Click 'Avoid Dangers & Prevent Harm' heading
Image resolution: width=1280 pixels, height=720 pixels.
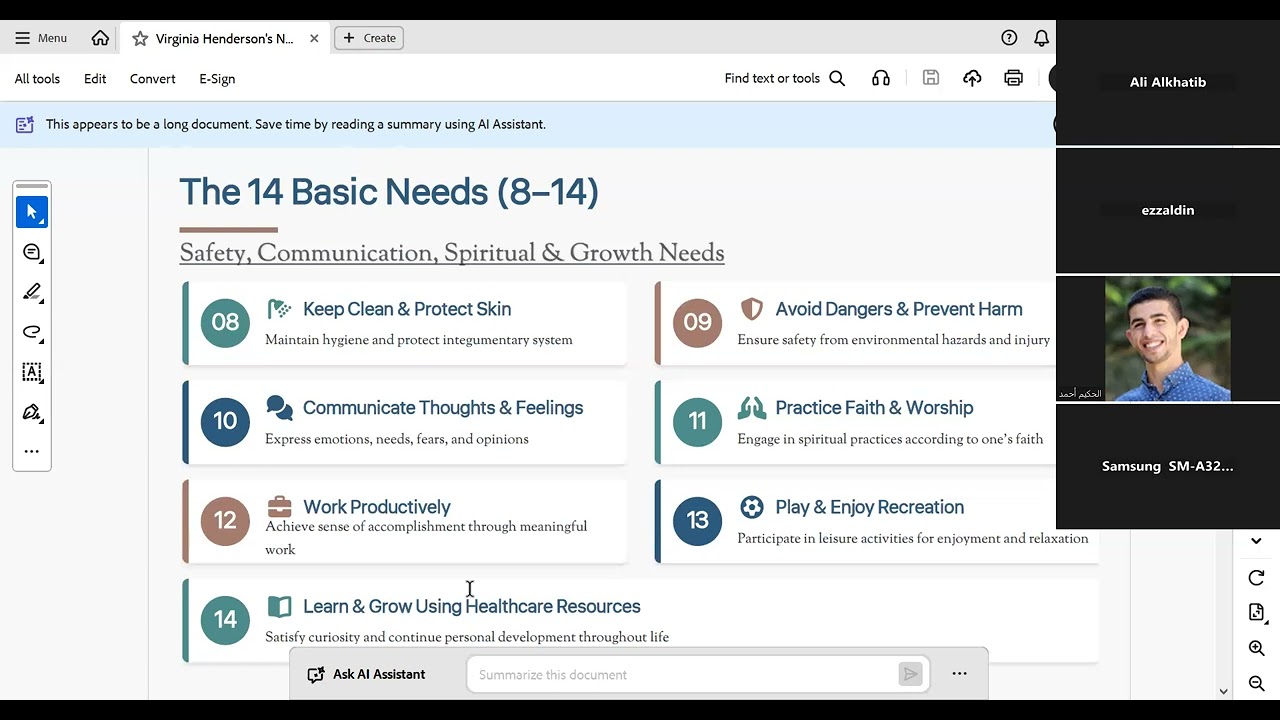[x=899, y=309]
